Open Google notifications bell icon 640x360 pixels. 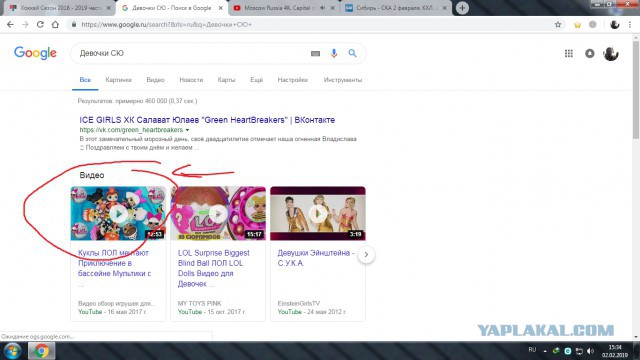pyautogui.click(x=590, y=53)
